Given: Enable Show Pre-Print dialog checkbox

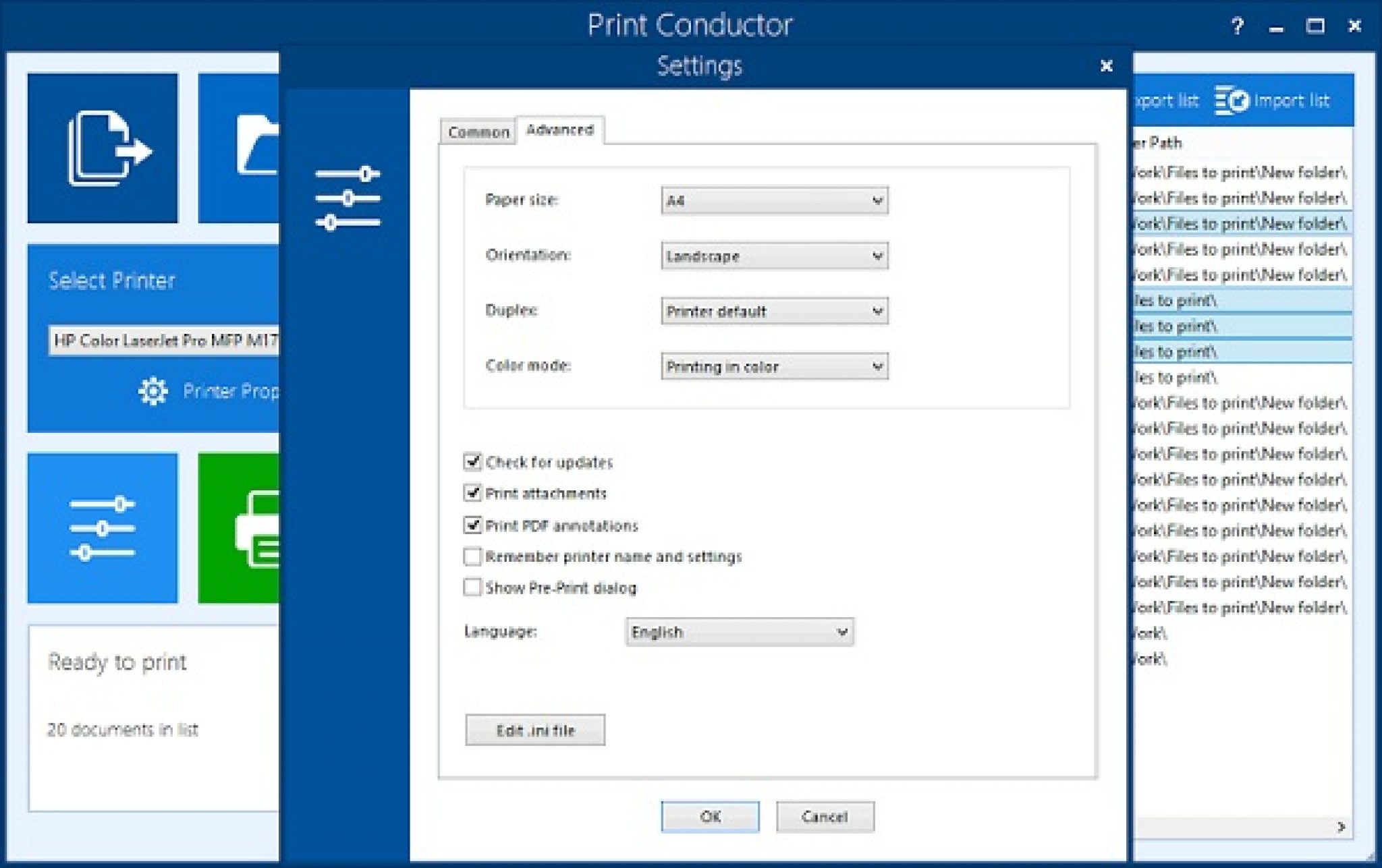Looking at the screenshot, I should tap(472, 587).
